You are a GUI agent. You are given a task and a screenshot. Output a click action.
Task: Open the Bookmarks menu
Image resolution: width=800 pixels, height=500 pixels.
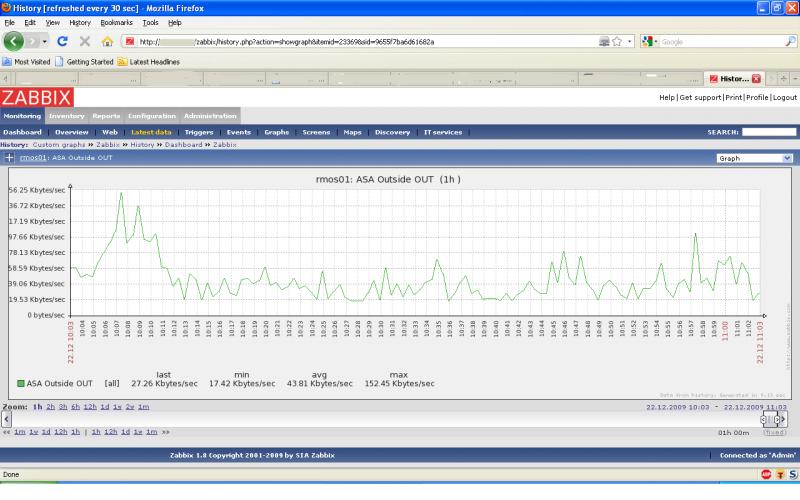(116, 22)
